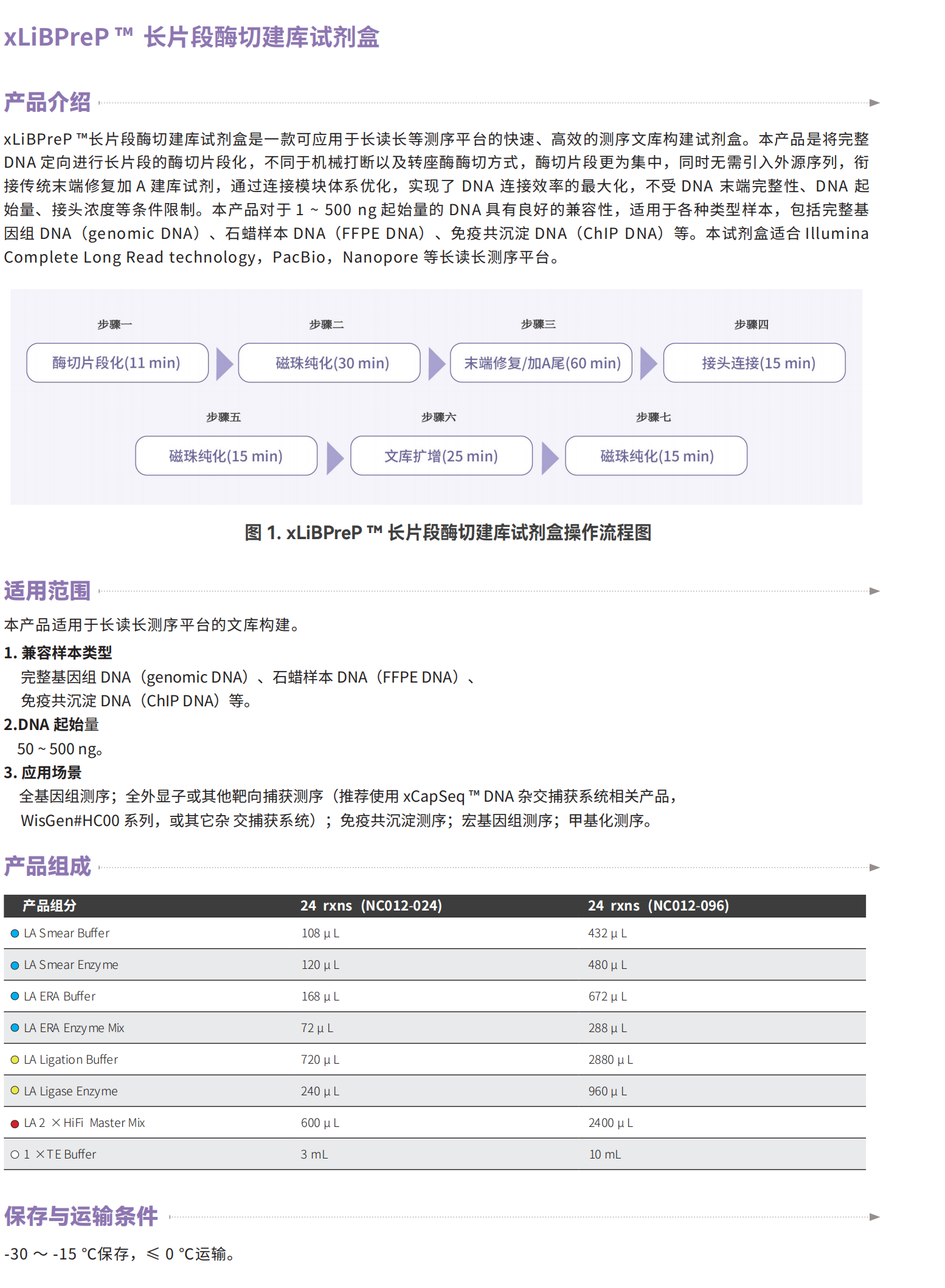
Task: Click the 50 ~ 500 ng text
Action: (x=60, y=749)
